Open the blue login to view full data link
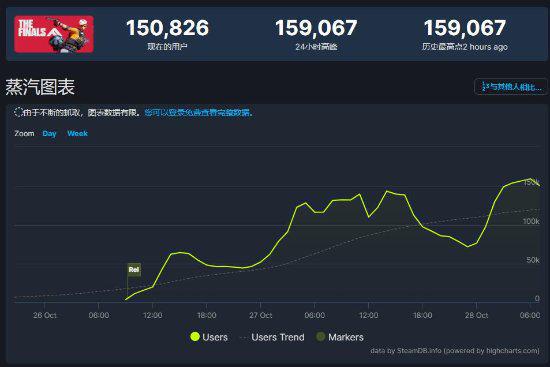Image resolution: width=550 pixels, height=367 pixels. tap(199, 113)
